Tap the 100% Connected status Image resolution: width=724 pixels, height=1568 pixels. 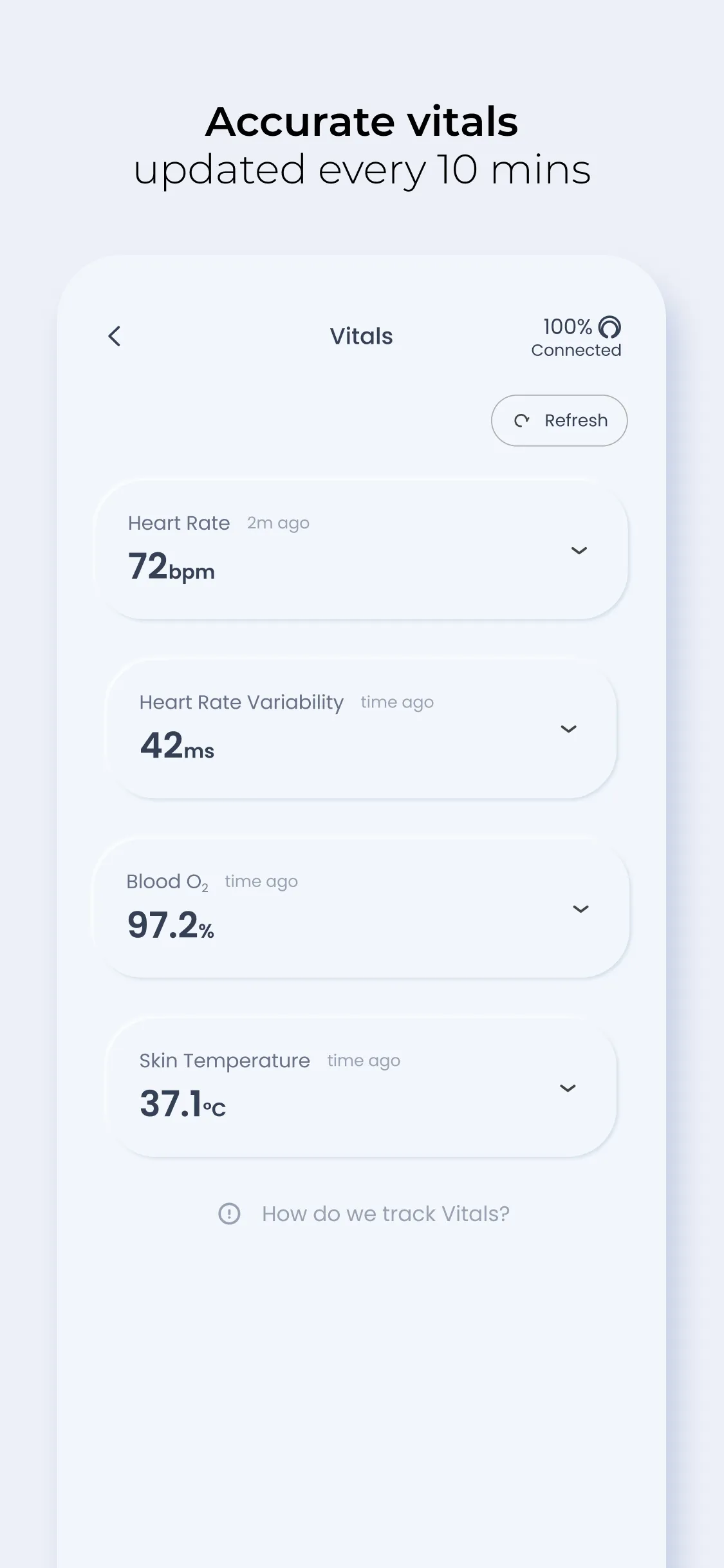point(575,337)
